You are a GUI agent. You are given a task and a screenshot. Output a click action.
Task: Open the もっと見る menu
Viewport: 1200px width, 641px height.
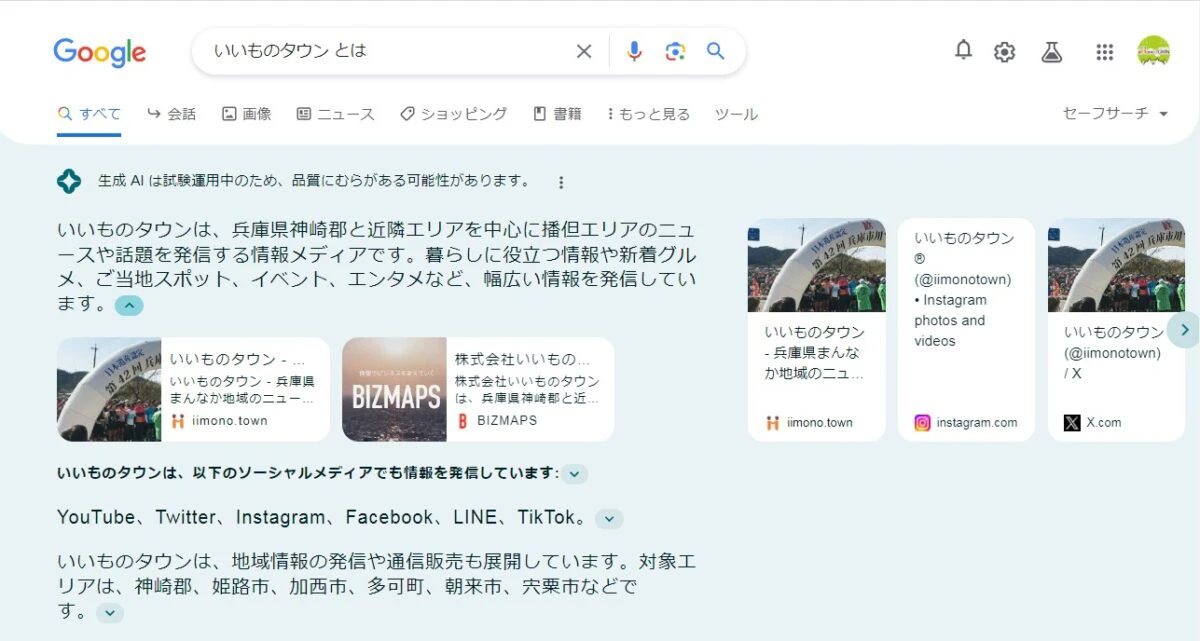coord(648,114)
